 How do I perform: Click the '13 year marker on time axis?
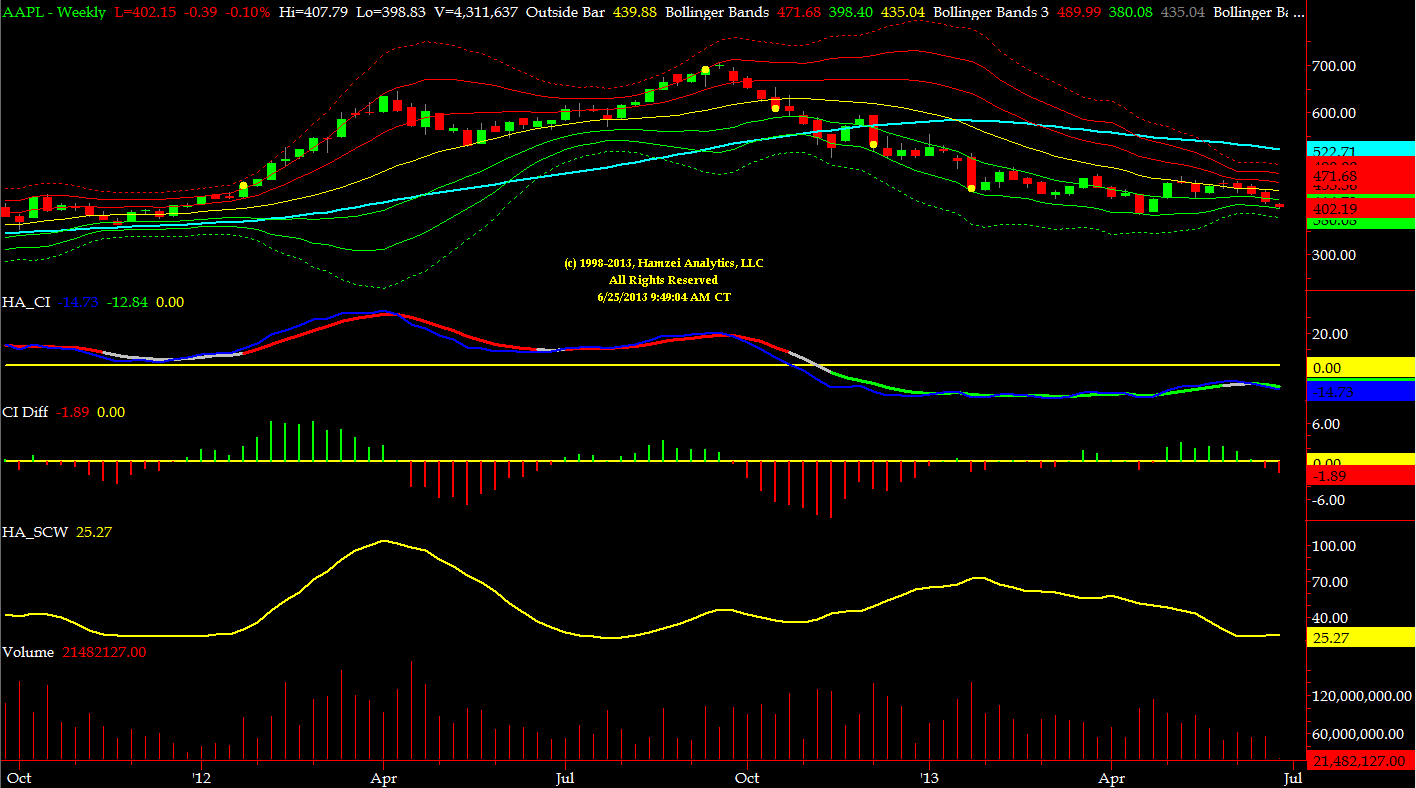930,777
